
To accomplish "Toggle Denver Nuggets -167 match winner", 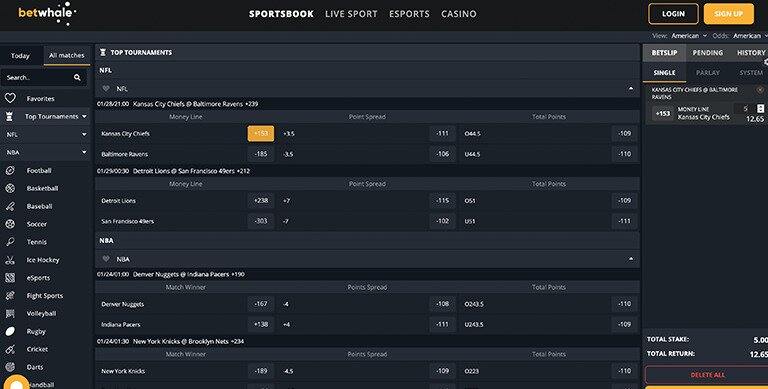I will tap(261, 304).
